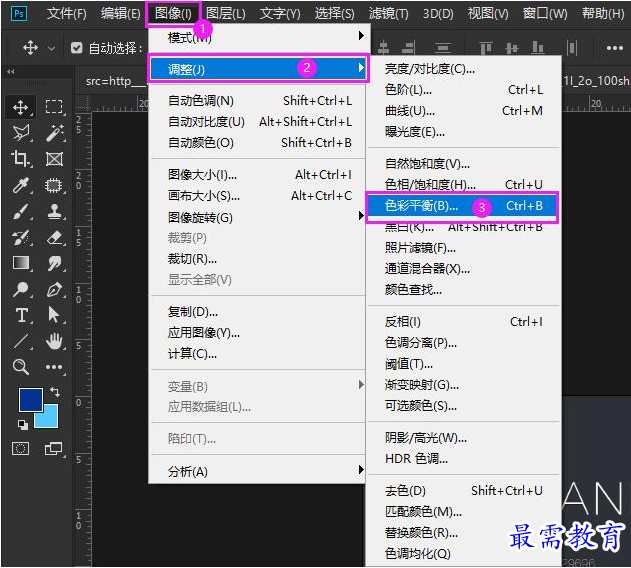Select the Dodge tool
The height and width of the screenshot is (568, 631).
click(x=21, y=289)
